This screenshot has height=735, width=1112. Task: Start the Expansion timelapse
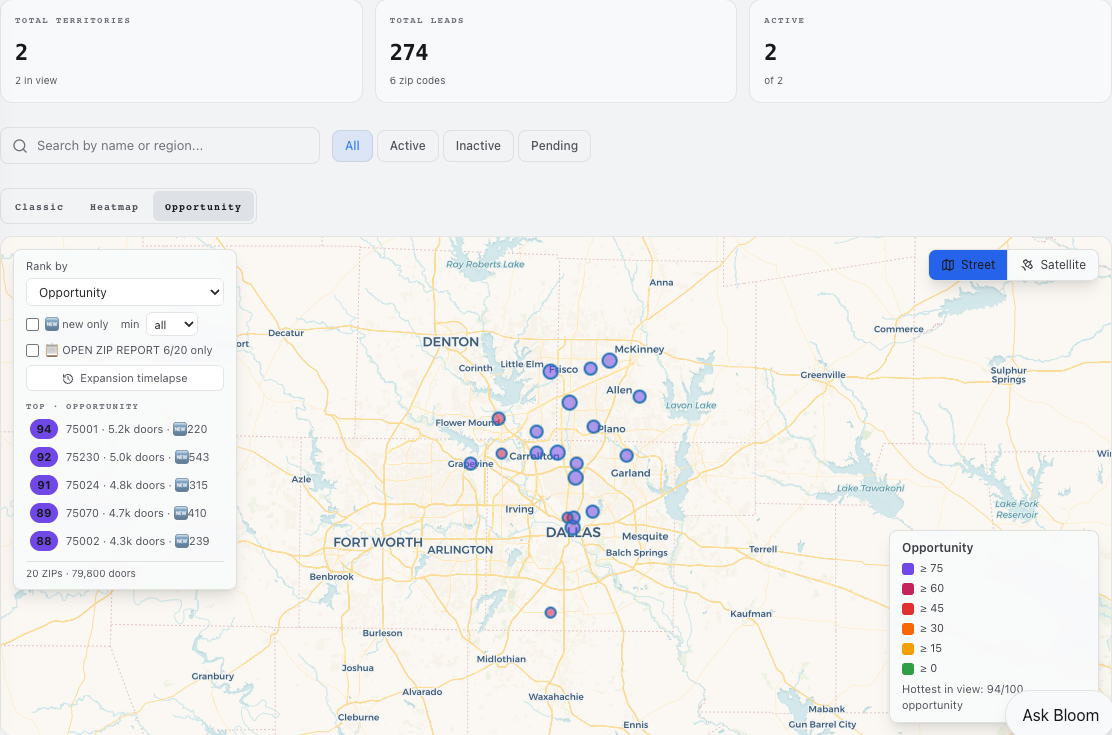tap(125, 378)
